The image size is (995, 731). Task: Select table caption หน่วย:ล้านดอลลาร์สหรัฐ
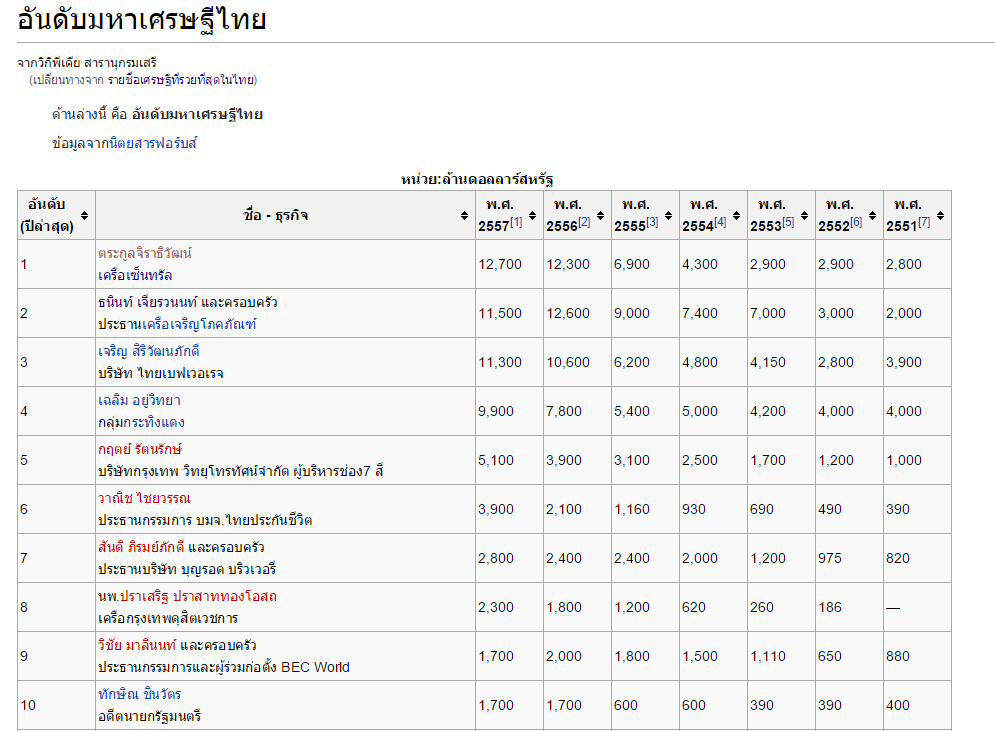click(x=477, y=180)
